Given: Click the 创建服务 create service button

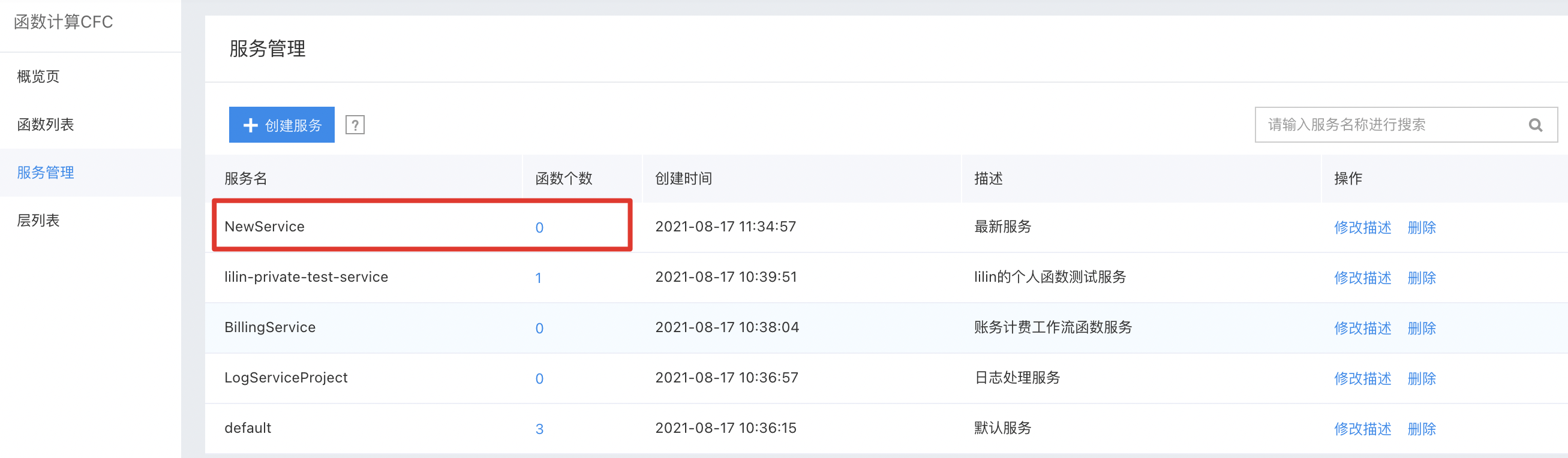Looking at the screenshot, I should click(x=282, y=125).
